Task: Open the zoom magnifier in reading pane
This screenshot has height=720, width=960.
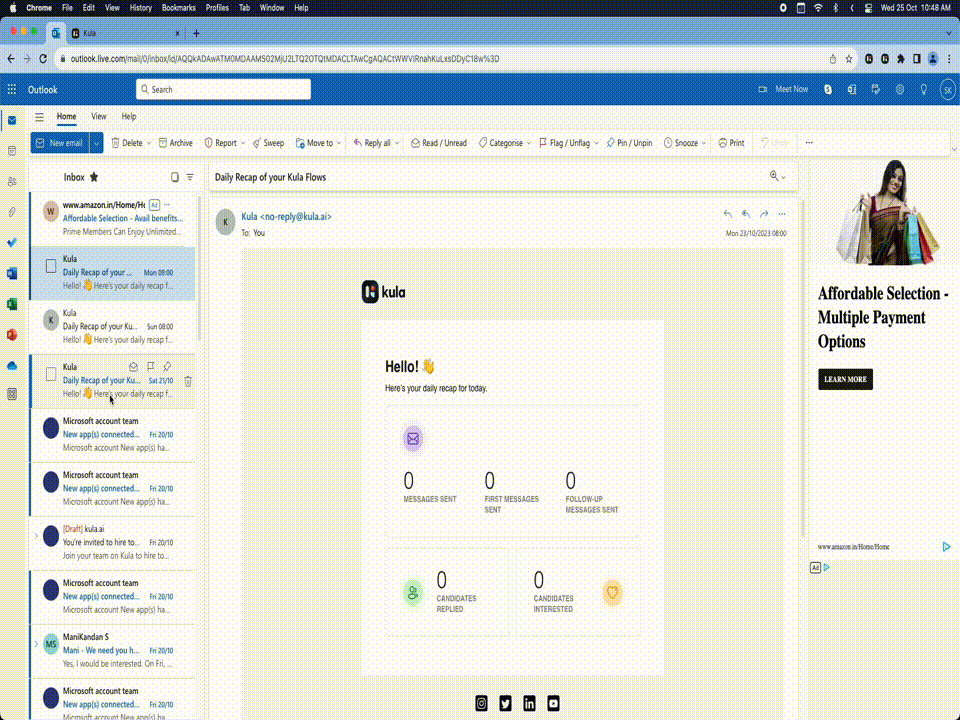Action: pos(774,176)
